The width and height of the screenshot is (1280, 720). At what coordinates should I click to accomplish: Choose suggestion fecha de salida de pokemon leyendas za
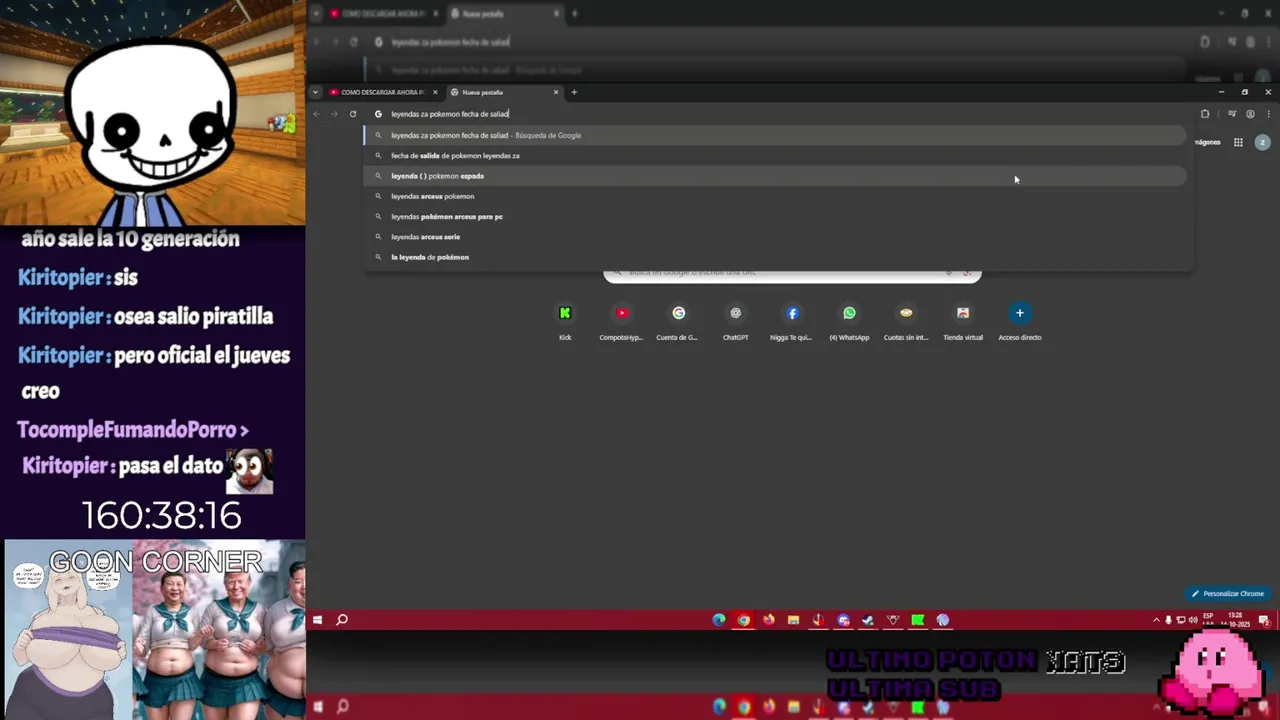click(775, 156)
